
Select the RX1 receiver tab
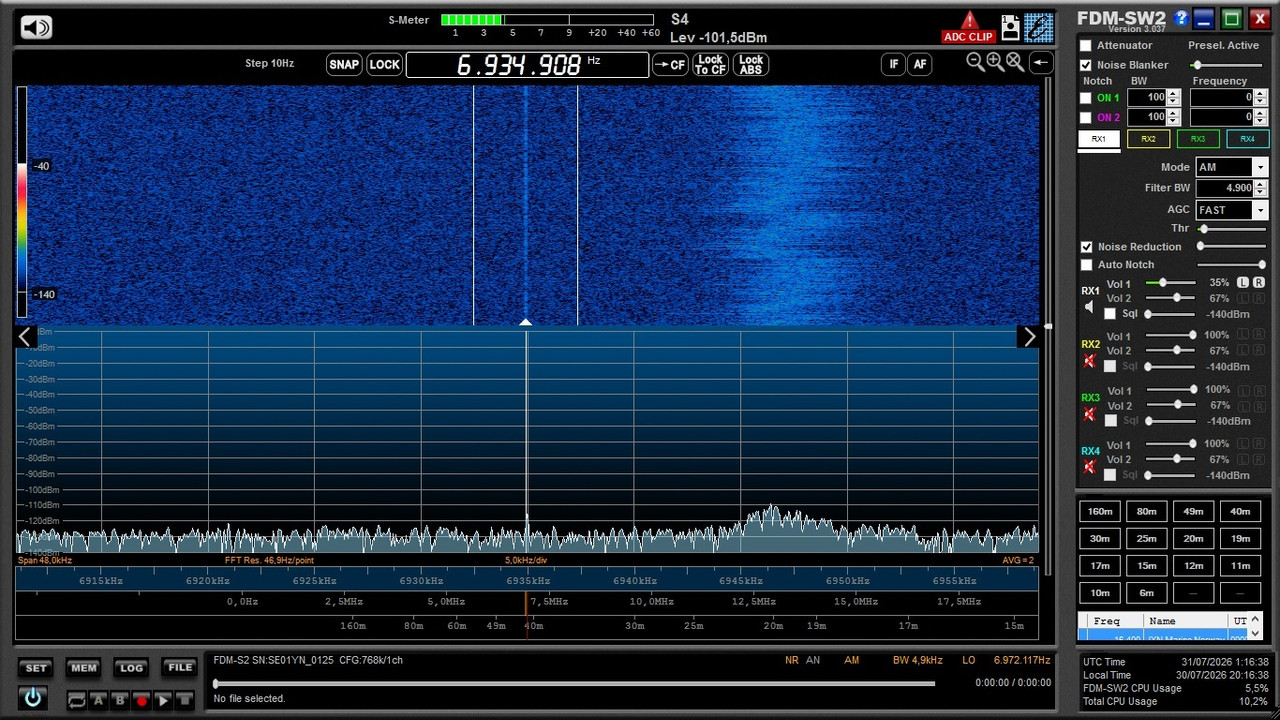pos(1099,139)
